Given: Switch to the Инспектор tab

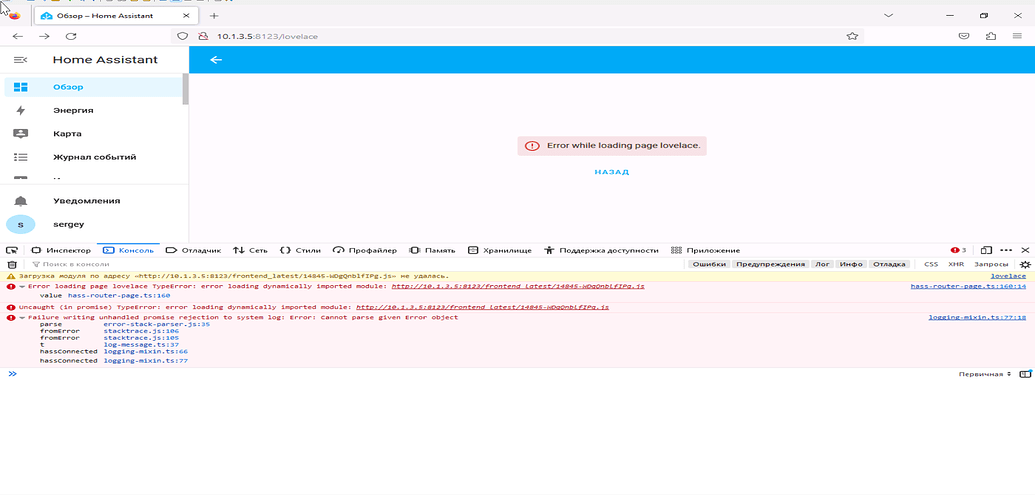Looking at the screenshot, I should pos(61,250).
